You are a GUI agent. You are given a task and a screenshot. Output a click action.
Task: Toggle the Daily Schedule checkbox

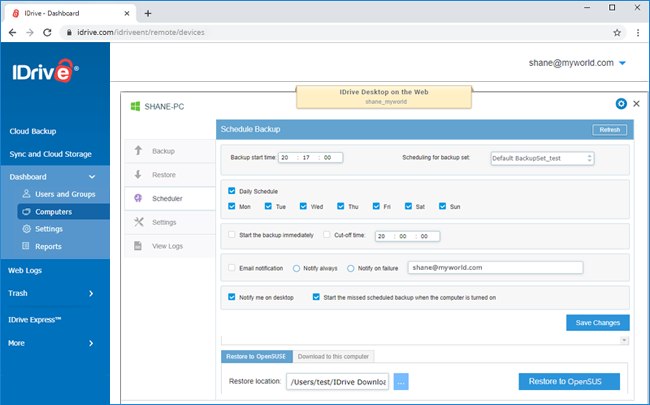click(x=232, y=191)
